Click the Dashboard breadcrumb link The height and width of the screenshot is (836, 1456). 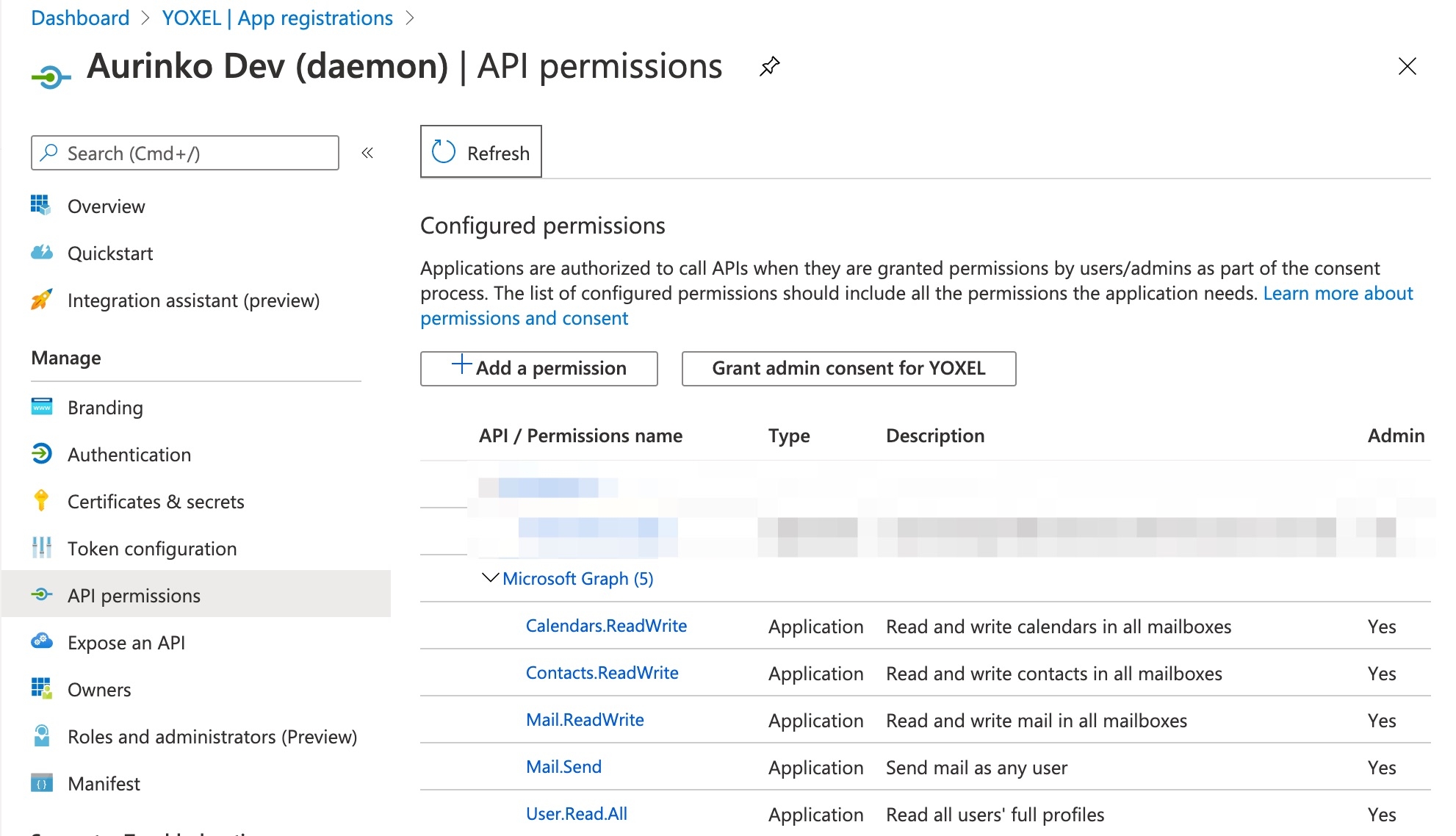point(80,18)
